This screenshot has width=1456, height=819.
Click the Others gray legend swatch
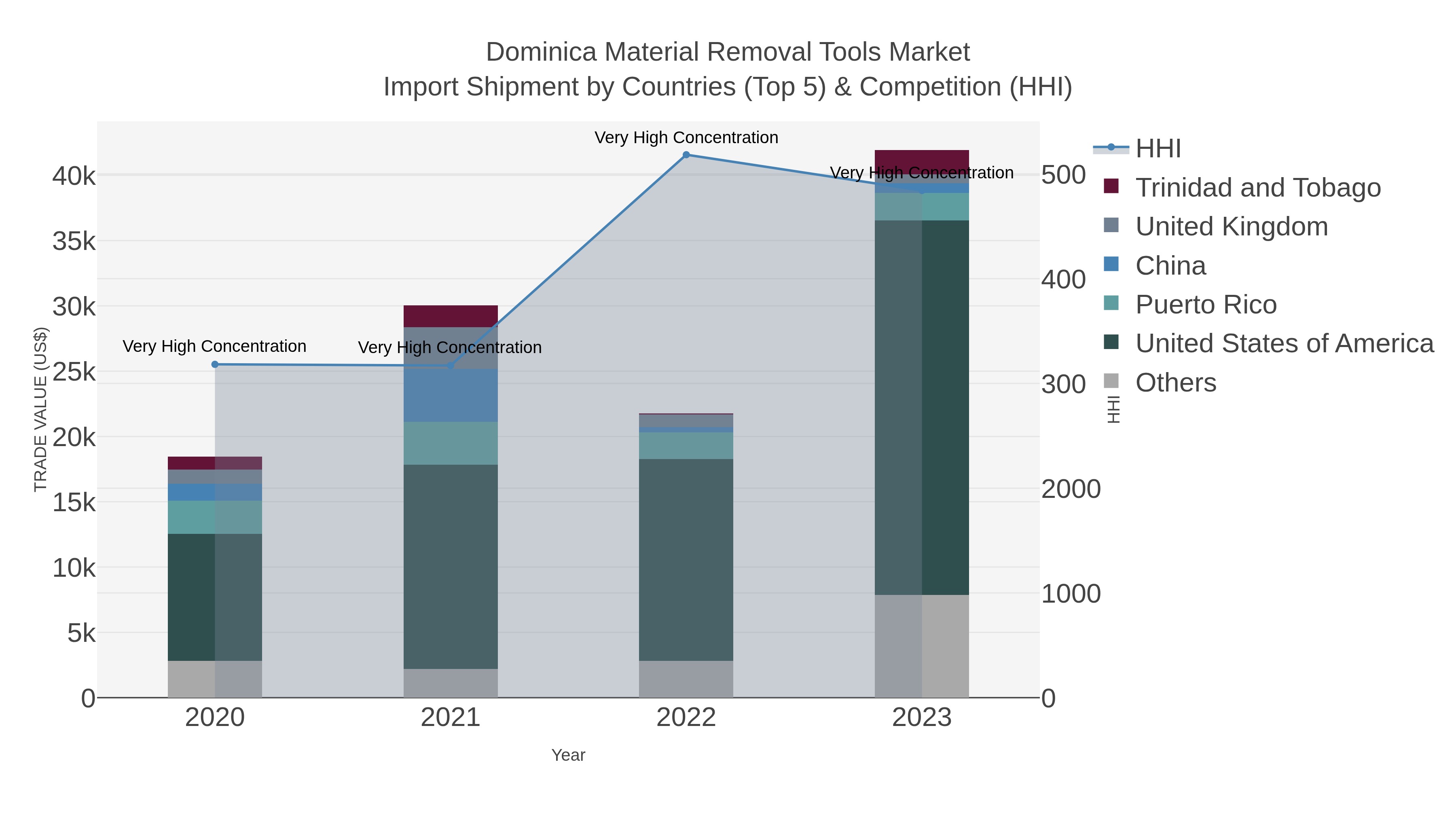[x=1111, y=381]
